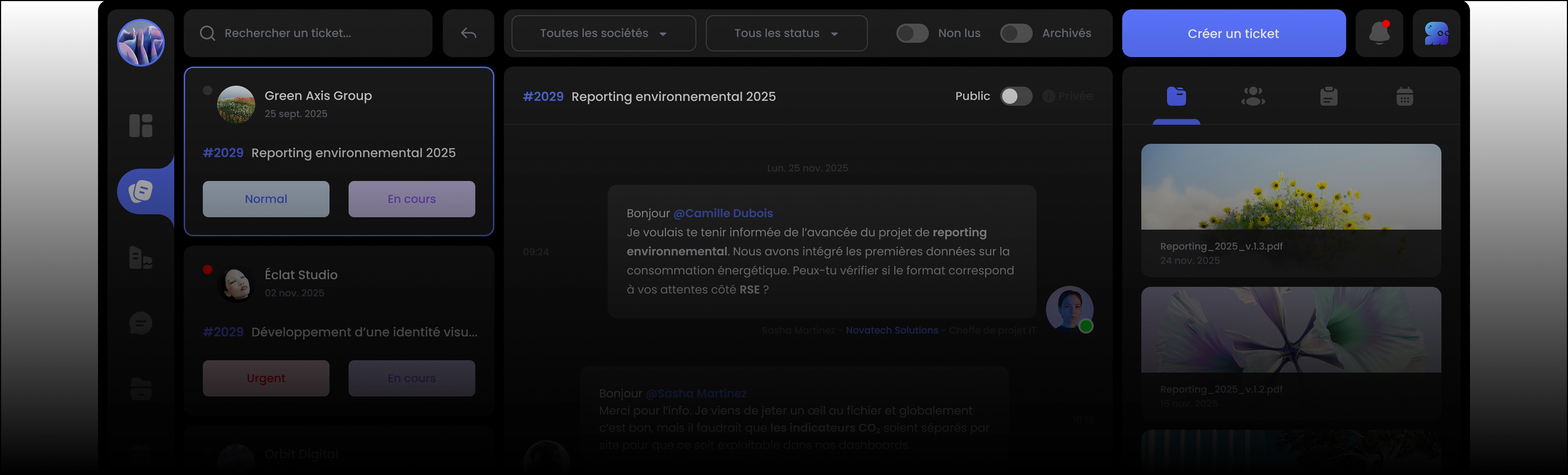Click the Green Axis Group company name
The image size is (1568, 475).
(x=318, y=96)
